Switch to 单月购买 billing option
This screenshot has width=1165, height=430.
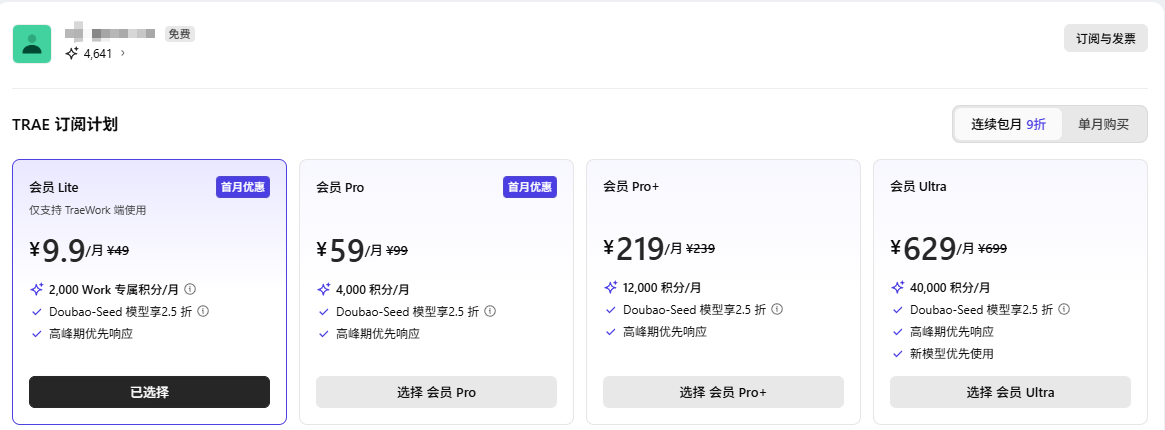[x=1103, y=125]
